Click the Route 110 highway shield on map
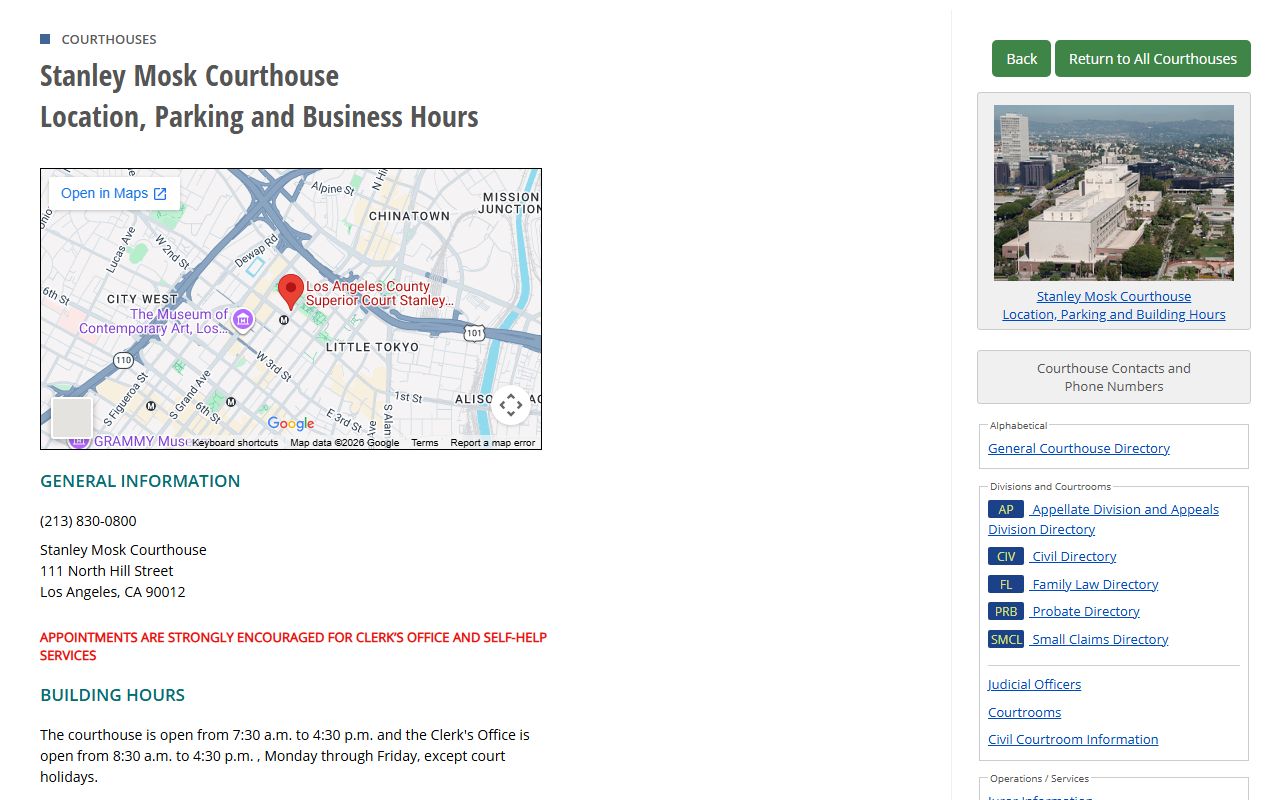 pos(123,359)
